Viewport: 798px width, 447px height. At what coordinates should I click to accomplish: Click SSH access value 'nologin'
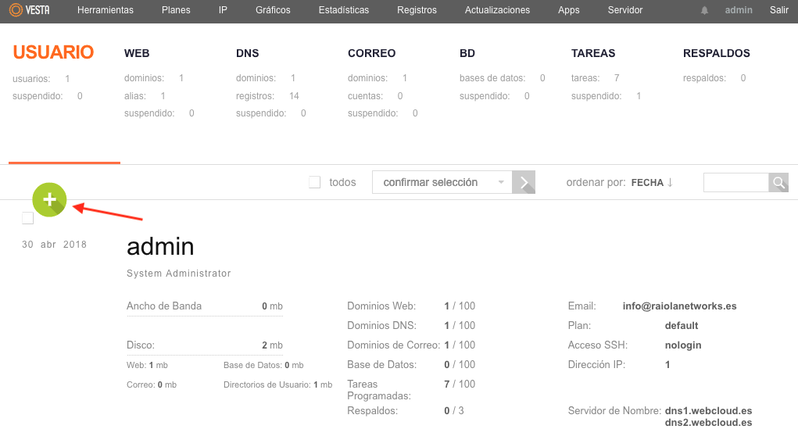[683, 345]
